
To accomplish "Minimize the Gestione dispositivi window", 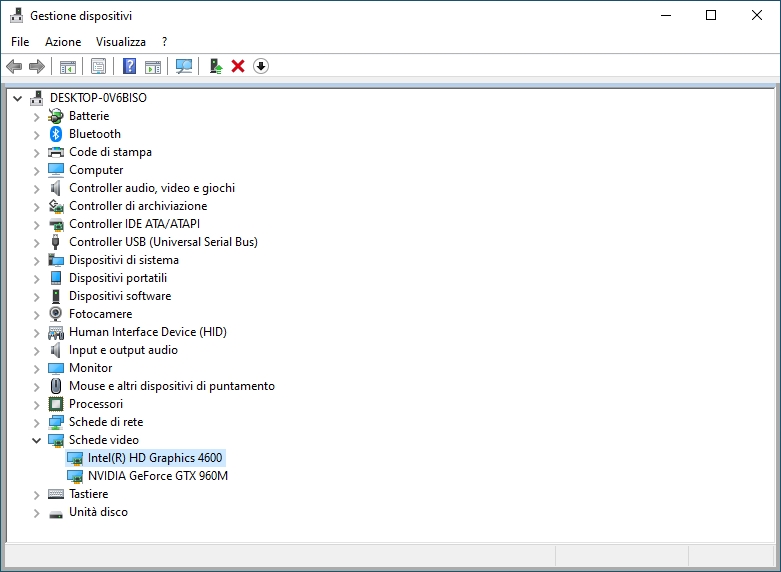I will click(666, 15).
